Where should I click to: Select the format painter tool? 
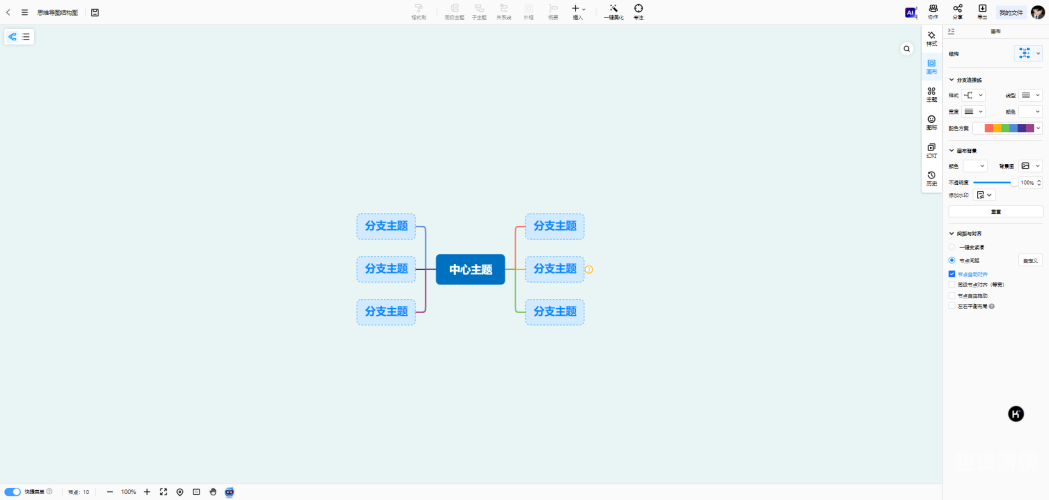pos(418,12)
